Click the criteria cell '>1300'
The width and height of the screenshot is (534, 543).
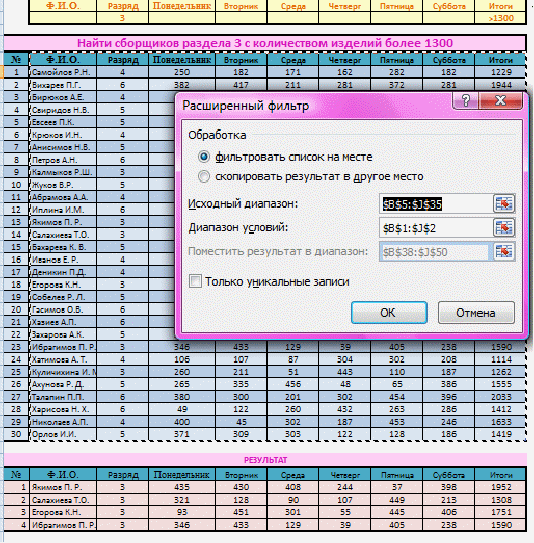[500, 18]
